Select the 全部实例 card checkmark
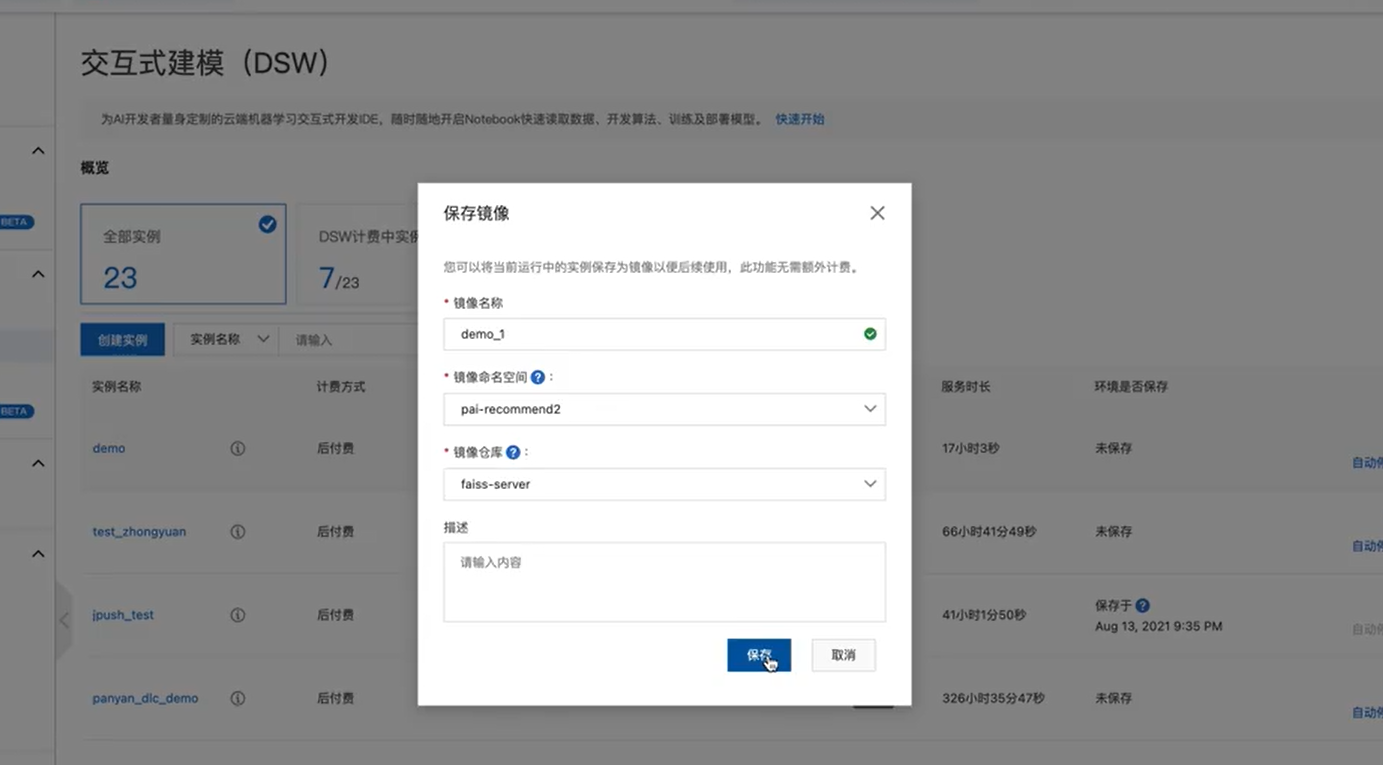 (267, 225)
